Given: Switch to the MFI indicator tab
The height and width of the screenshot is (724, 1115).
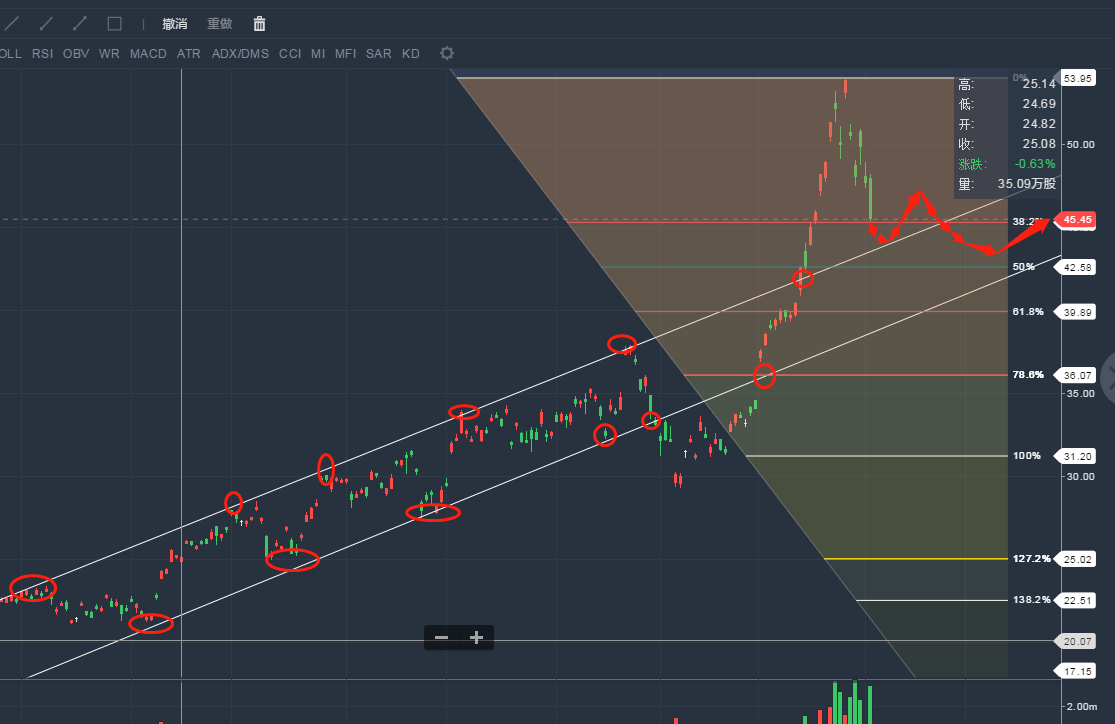Looking at the screenshot, I should point(346,54).
